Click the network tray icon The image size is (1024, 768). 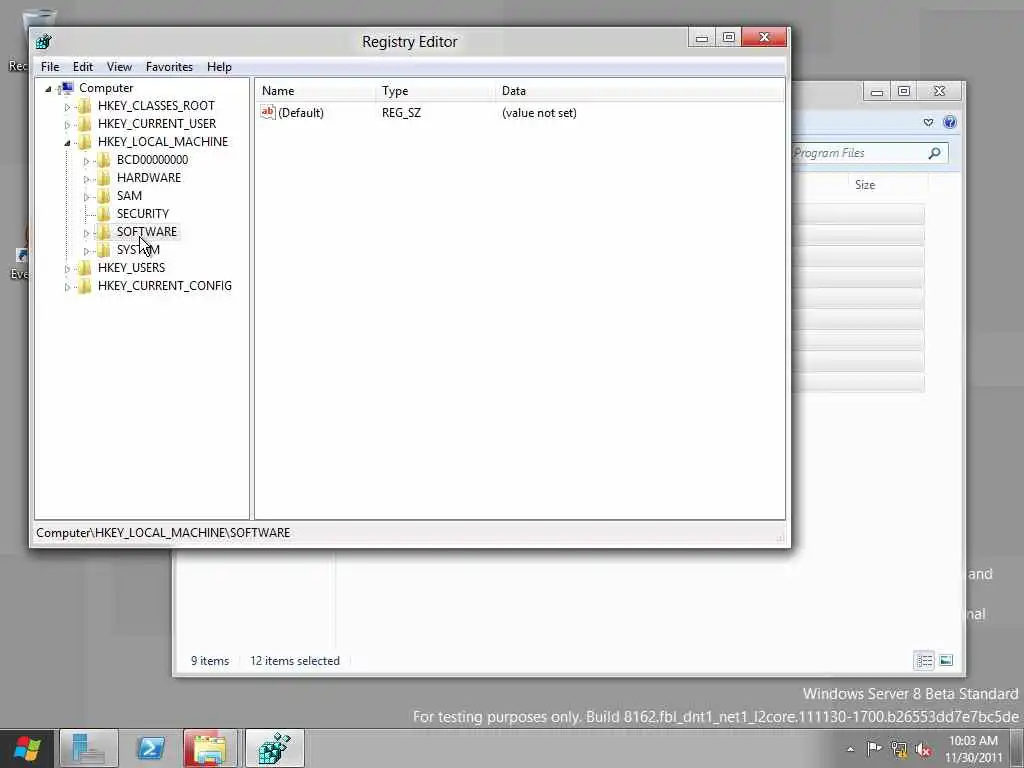pyautogui.click(x=899, y=749)
